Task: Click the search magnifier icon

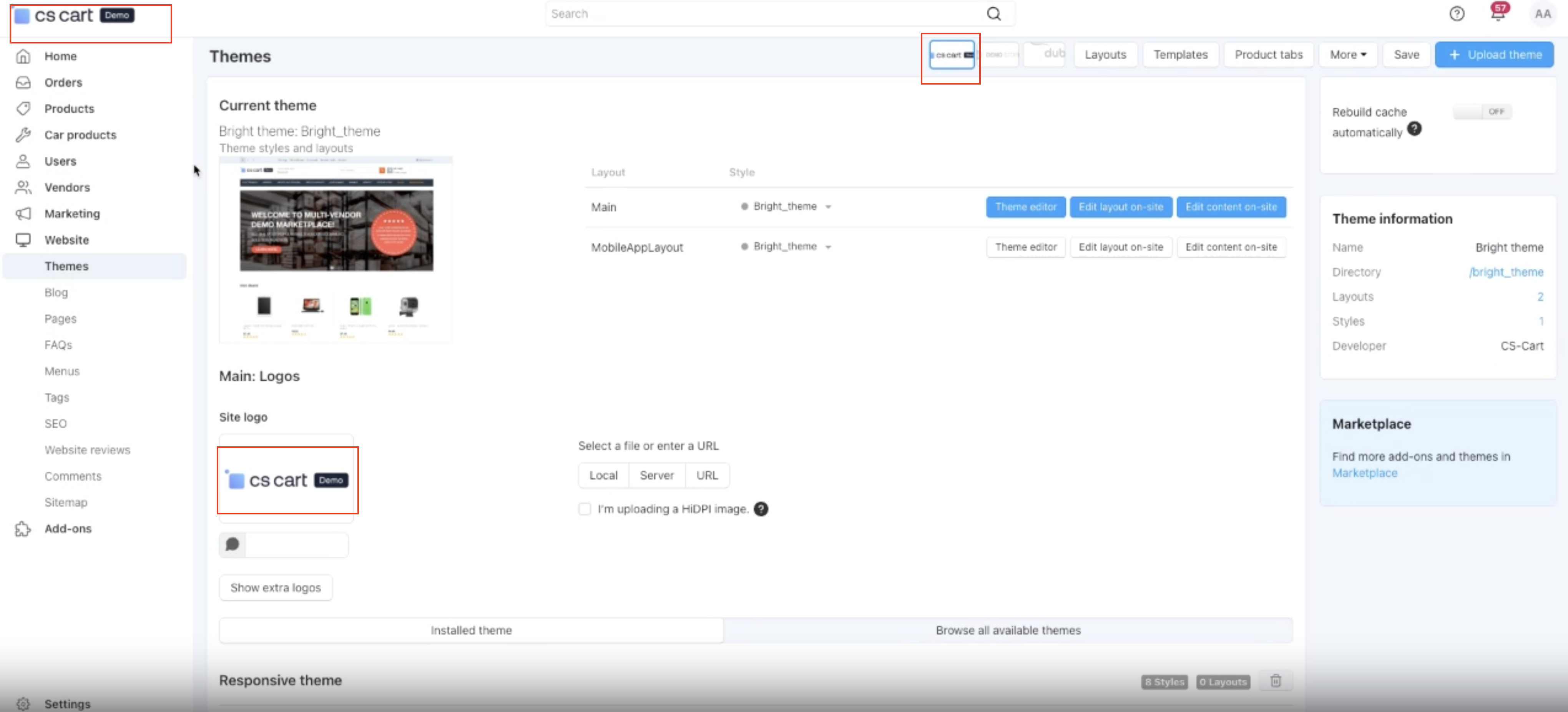Action: click(993, 13)
